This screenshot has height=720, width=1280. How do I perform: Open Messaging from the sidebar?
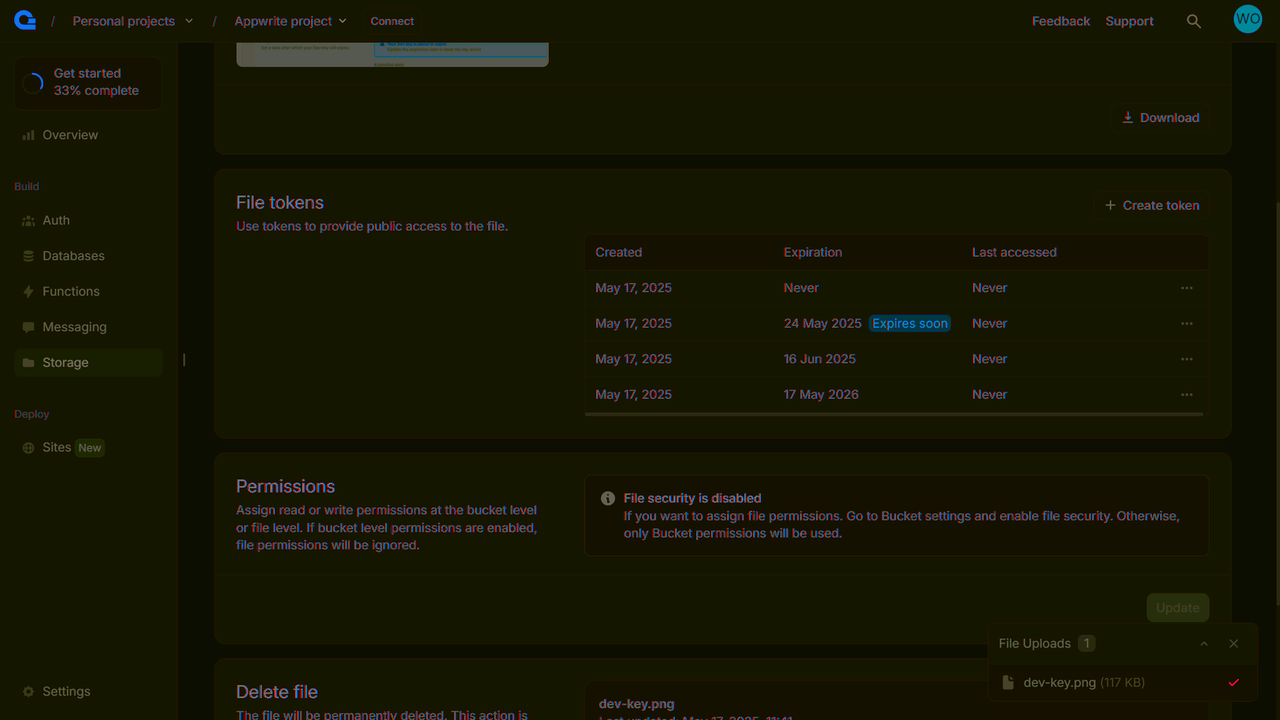tap(74, 327)
